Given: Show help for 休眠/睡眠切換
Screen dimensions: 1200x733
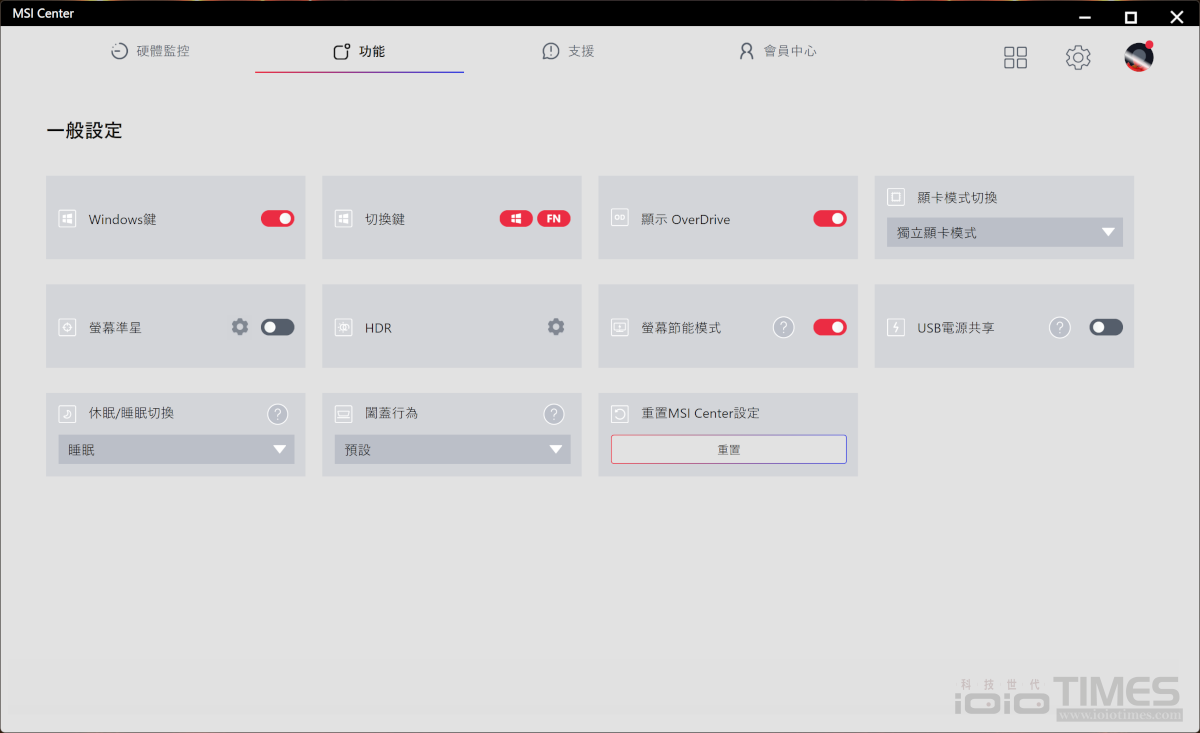Looking at the screenshot, I should click(278, 414).
